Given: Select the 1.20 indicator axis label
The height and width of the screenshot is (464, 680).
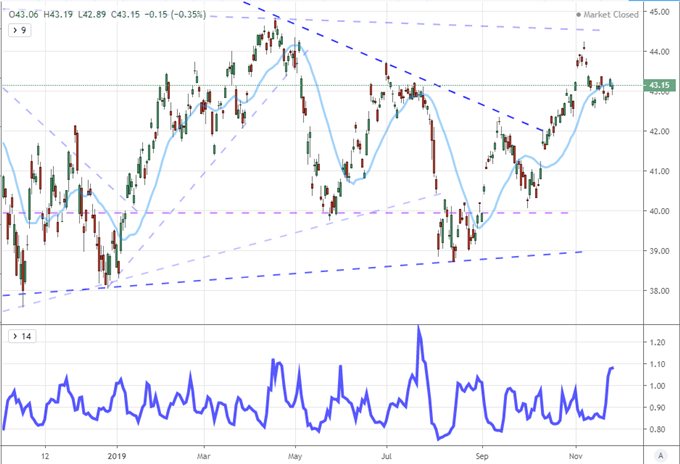Looking at the screenshot, I should pyautogui.click(x=657, y=343).
